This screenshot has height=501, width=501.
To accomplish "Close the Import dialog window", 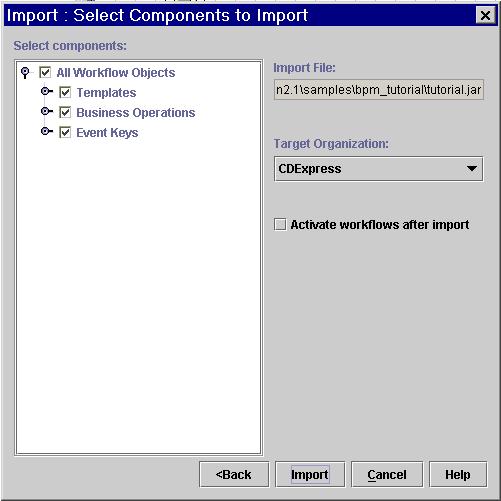I will pyautogui.click(x=485, y=15).
